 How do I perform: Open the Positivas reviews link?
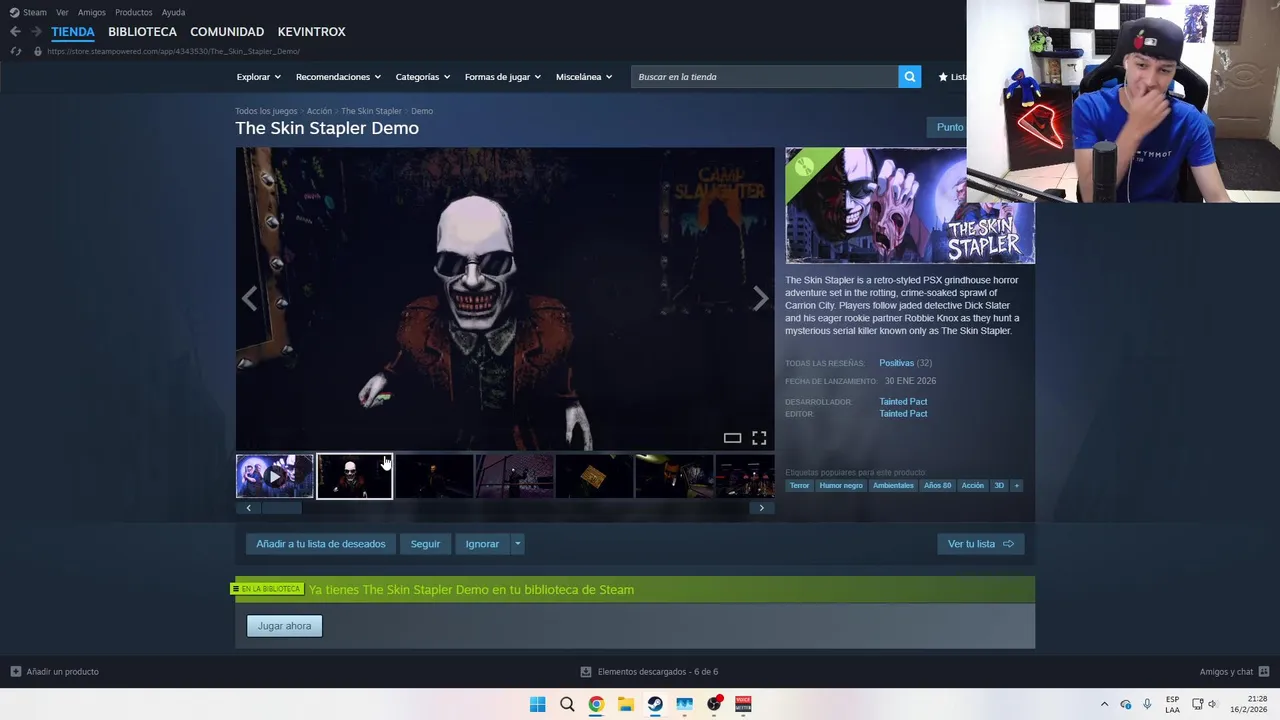[x=896, y=363]
